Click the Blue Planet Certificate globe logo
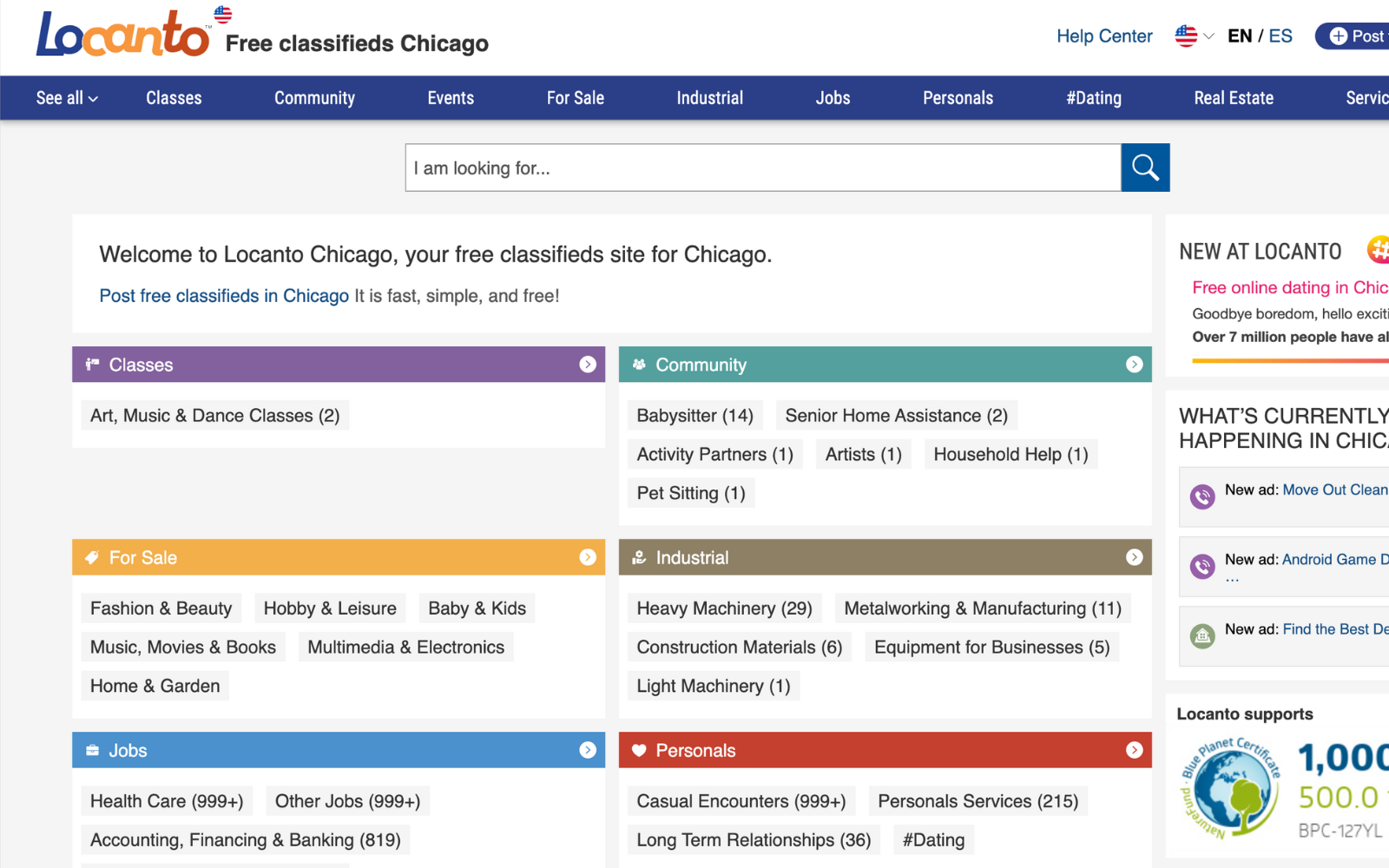1389x868 pixels. click(1230, 789)
